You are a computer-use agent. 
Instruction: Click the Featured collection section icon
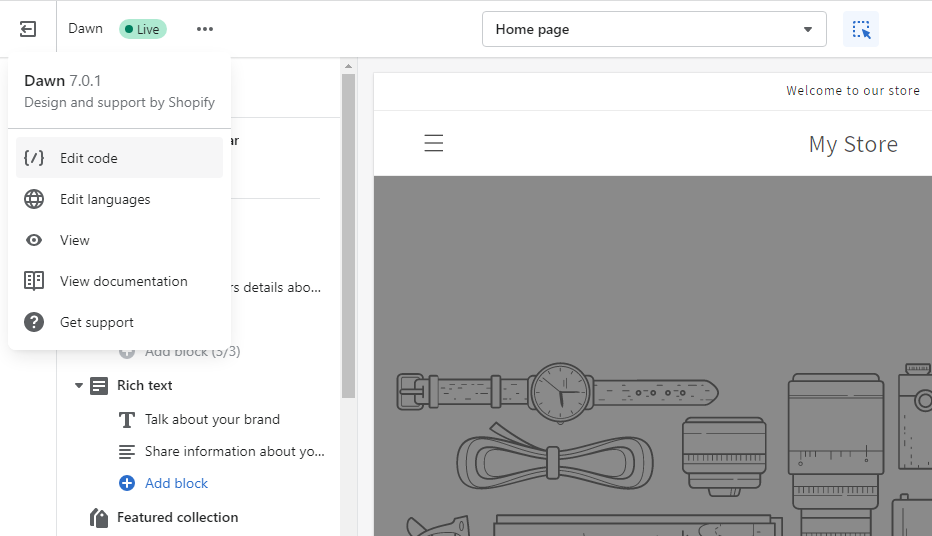(x=99, y=517)
